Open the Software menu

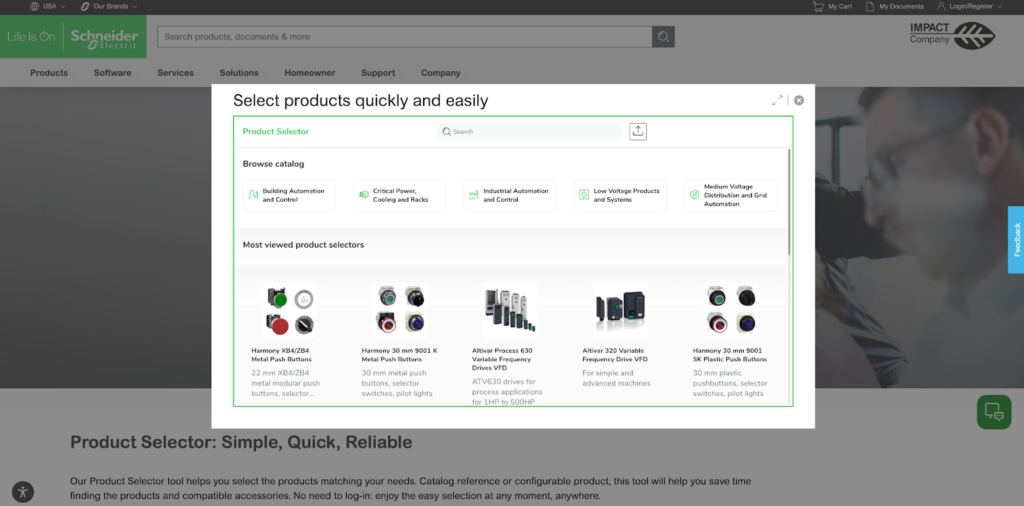pyautogui.click(x=112, y=73)
